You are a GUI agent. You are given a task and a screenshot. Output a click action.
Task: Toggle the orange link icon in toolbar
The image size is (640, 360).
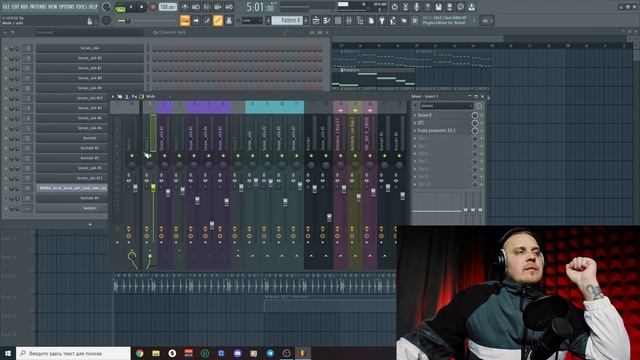218,20
